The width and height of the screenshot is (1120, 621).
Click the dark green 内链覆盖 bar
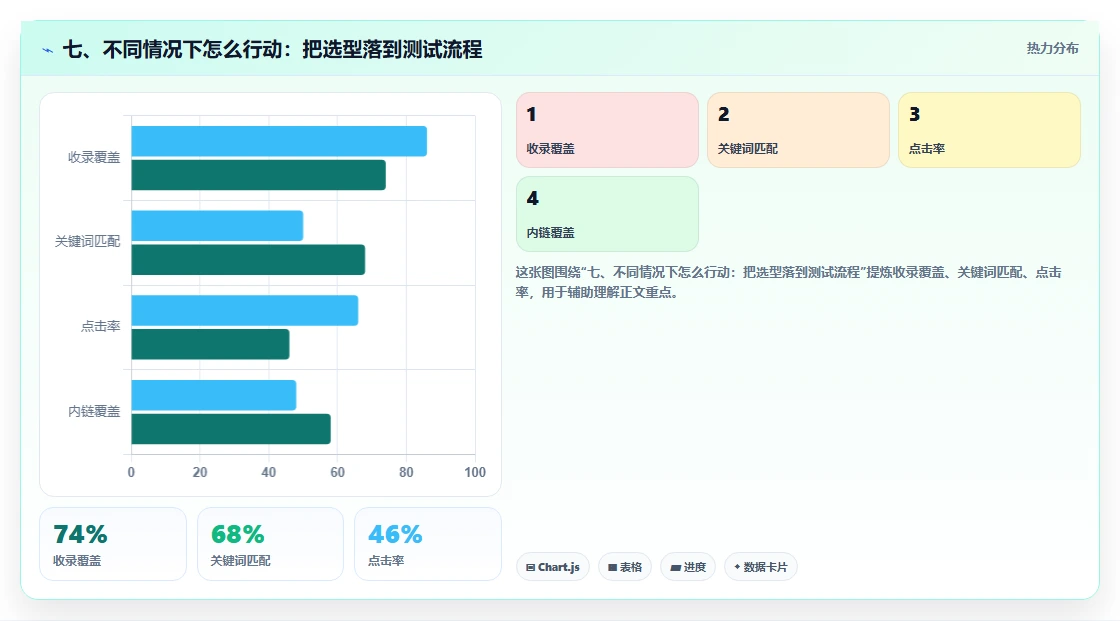pos(231,429)
